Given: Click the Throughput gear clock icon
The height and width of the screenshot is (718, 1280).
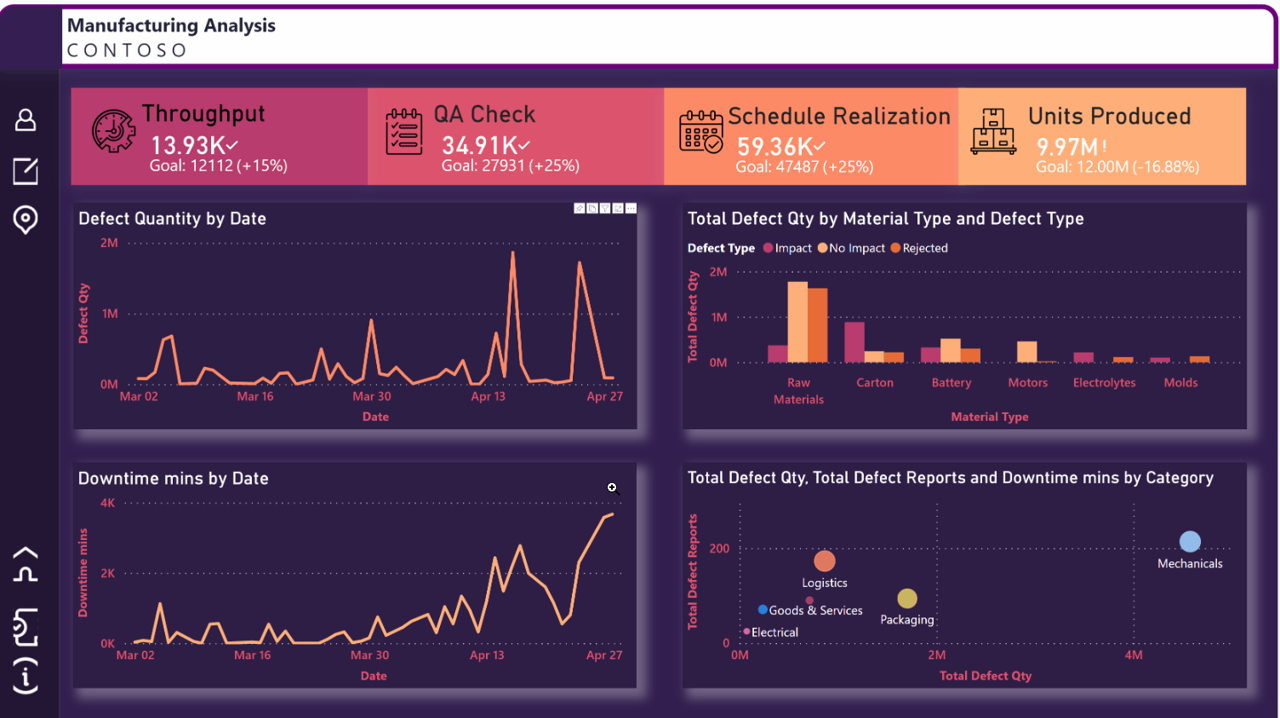Looking at the screenshot, I should pos(114,131).
